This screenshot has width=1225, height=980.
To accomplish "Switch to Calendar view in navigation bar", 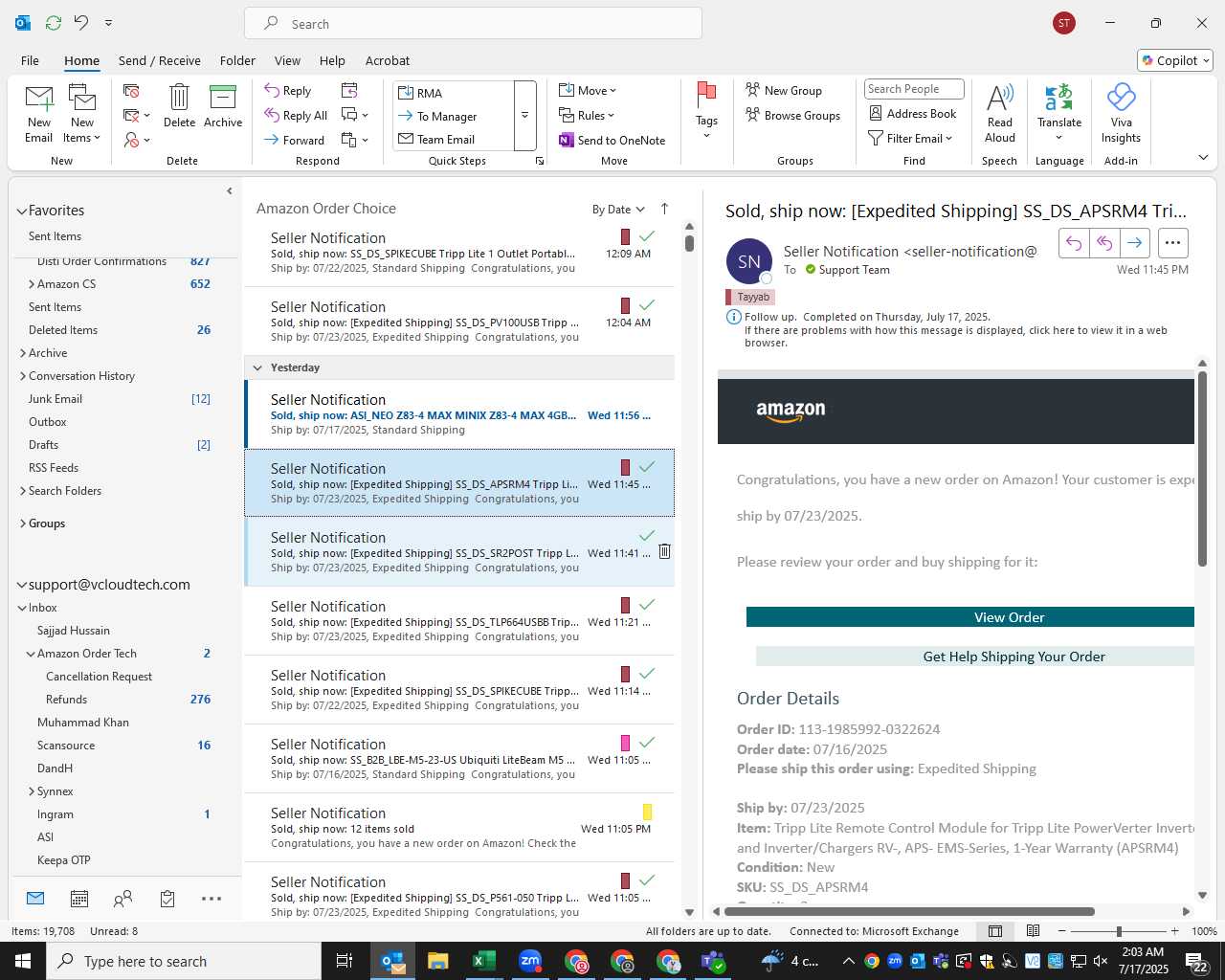I will [79, 899].
